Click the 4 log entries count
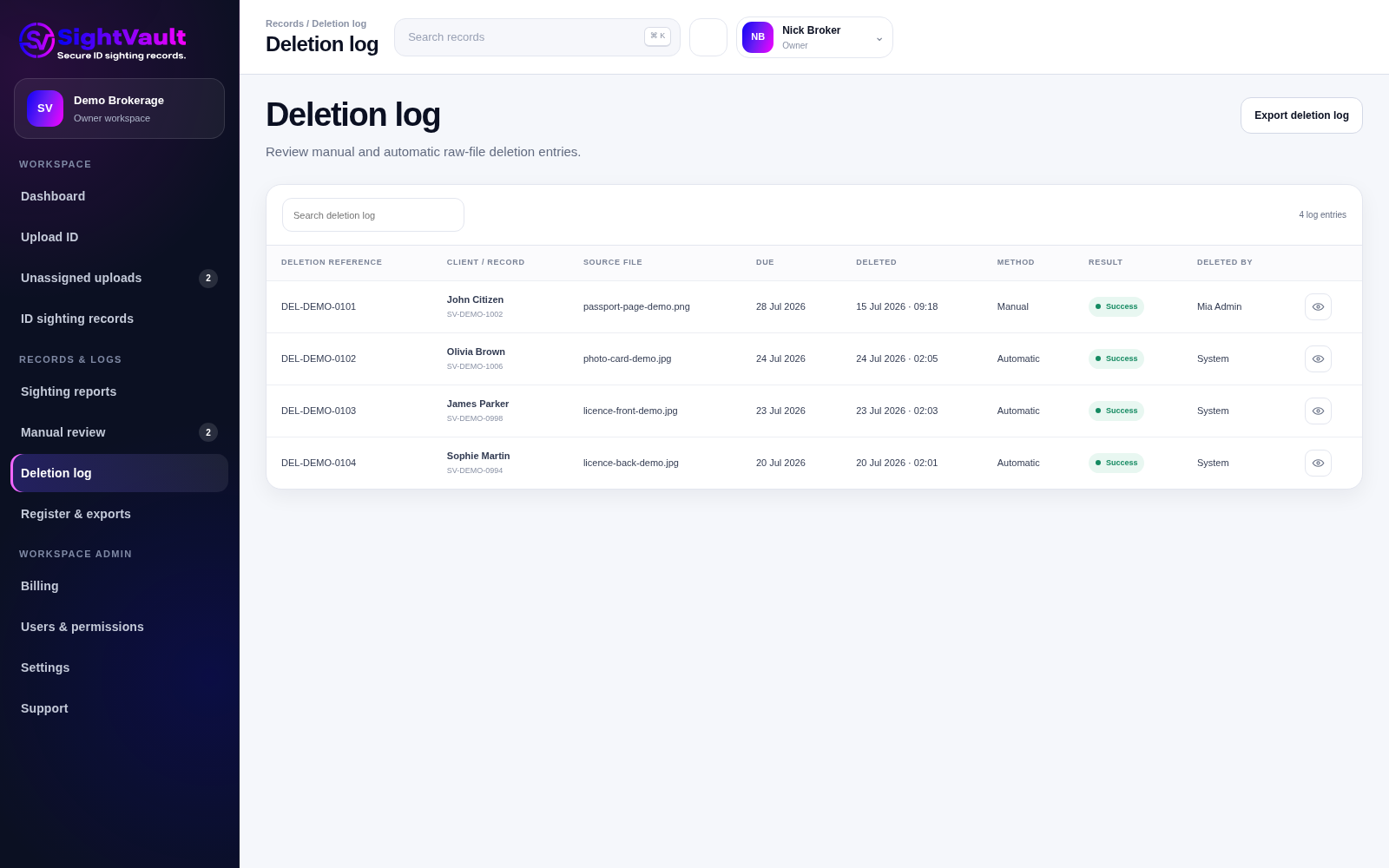Image resolution: width=1389 pixels, height=868 pixels. pyautogui.click(x=1322, y=215)
